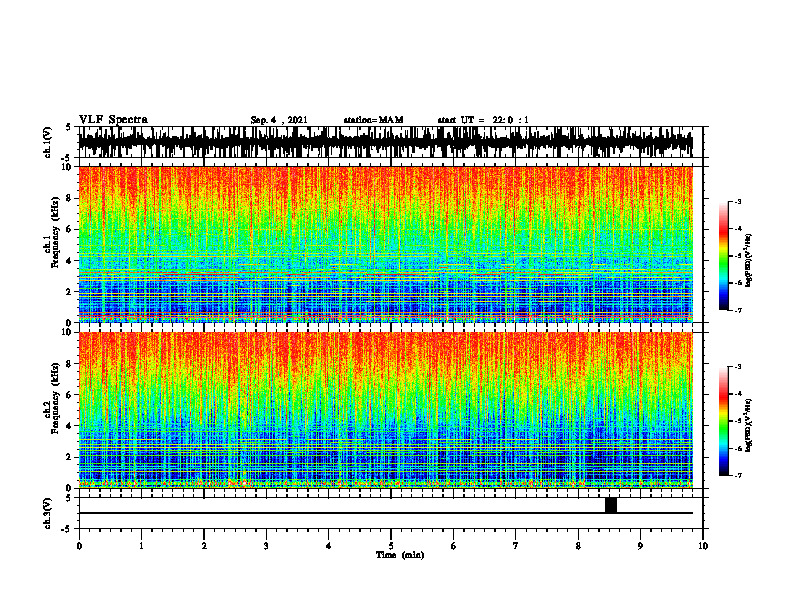Screen dimensions: 792x612
Task: Click the 2 kHz tick label of ch.2 plot
Action: 69,457
